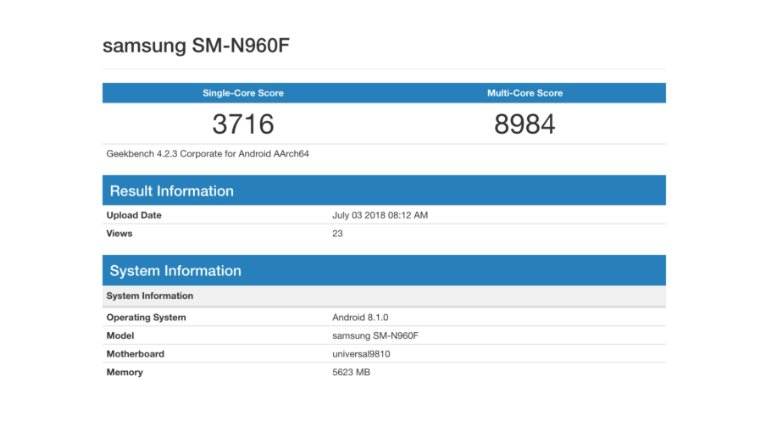Screen dimensions: 770x434
Task: Click the 'samsung SM-N960F' page title
Action: [196, 45]
